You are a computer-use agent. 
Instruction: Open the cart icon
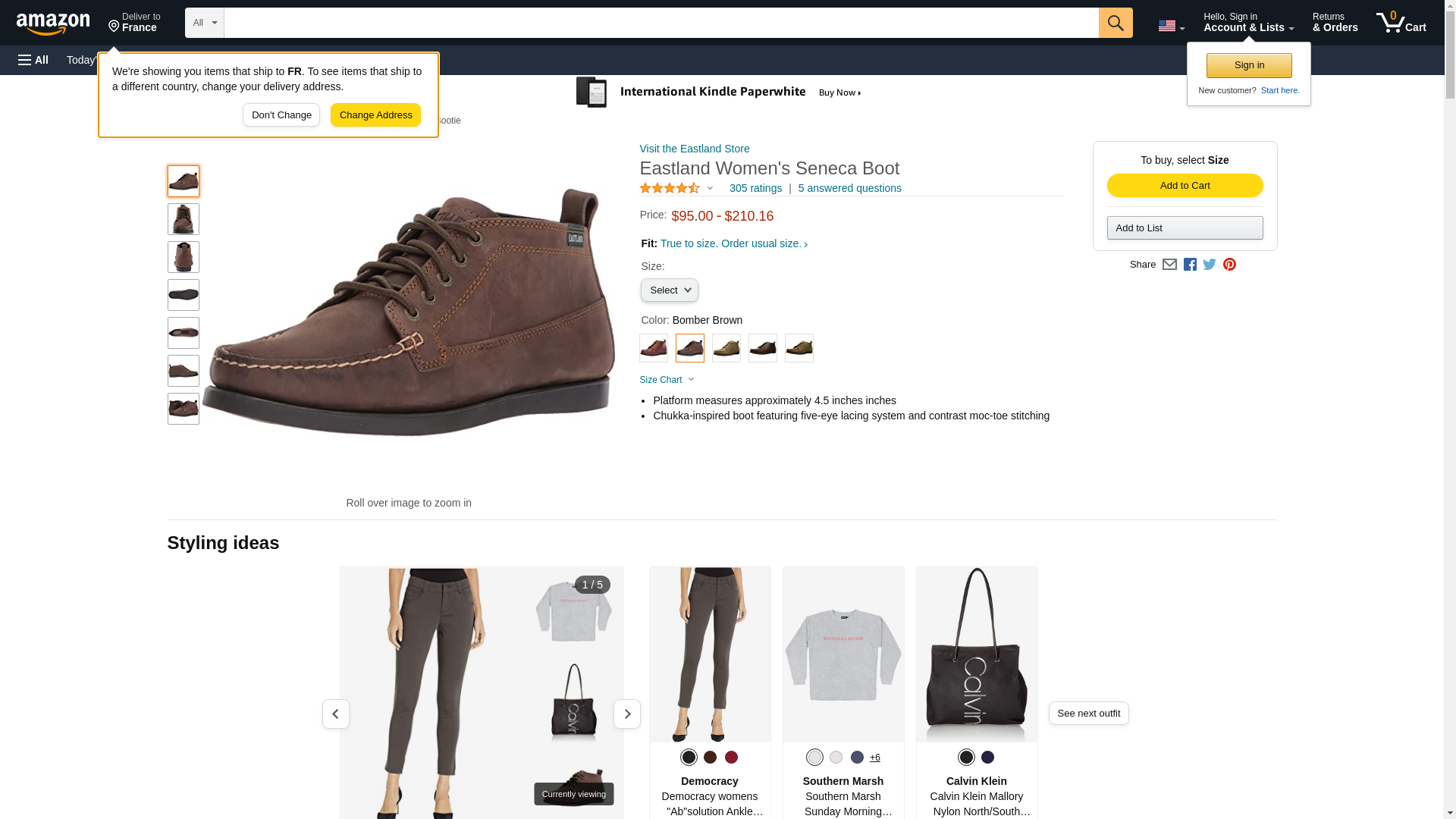click(x=1401, y=22)
